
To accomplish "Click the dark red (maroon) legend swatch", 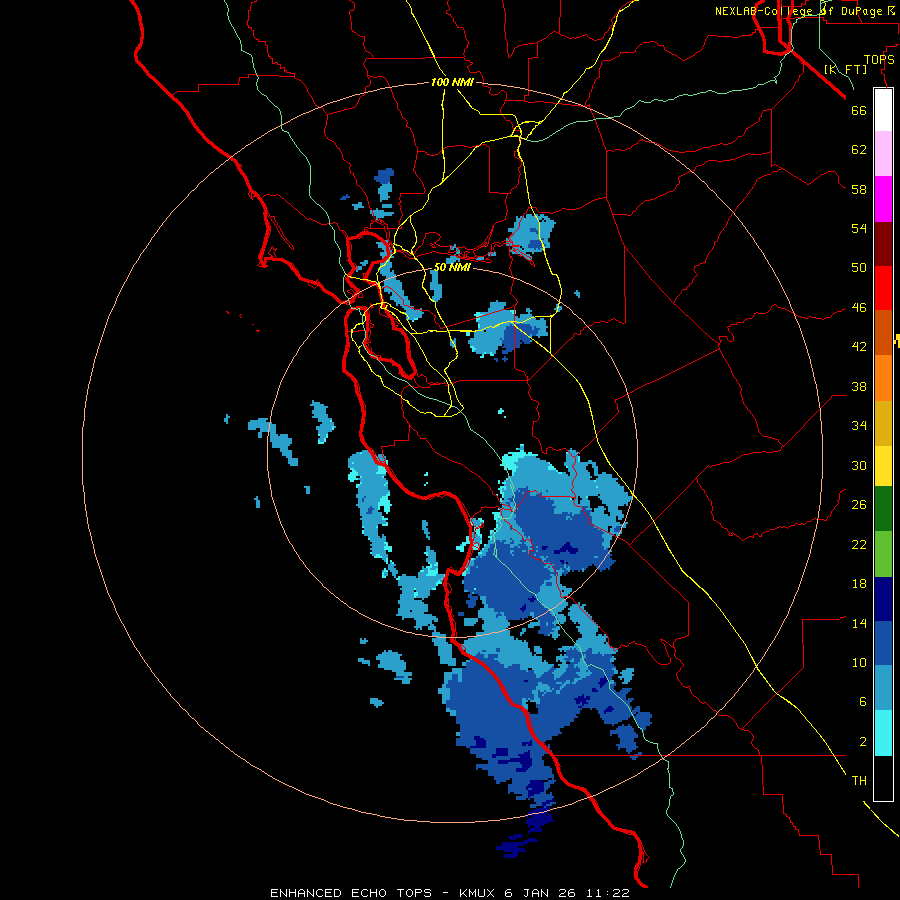I will (x=883, y=244).
